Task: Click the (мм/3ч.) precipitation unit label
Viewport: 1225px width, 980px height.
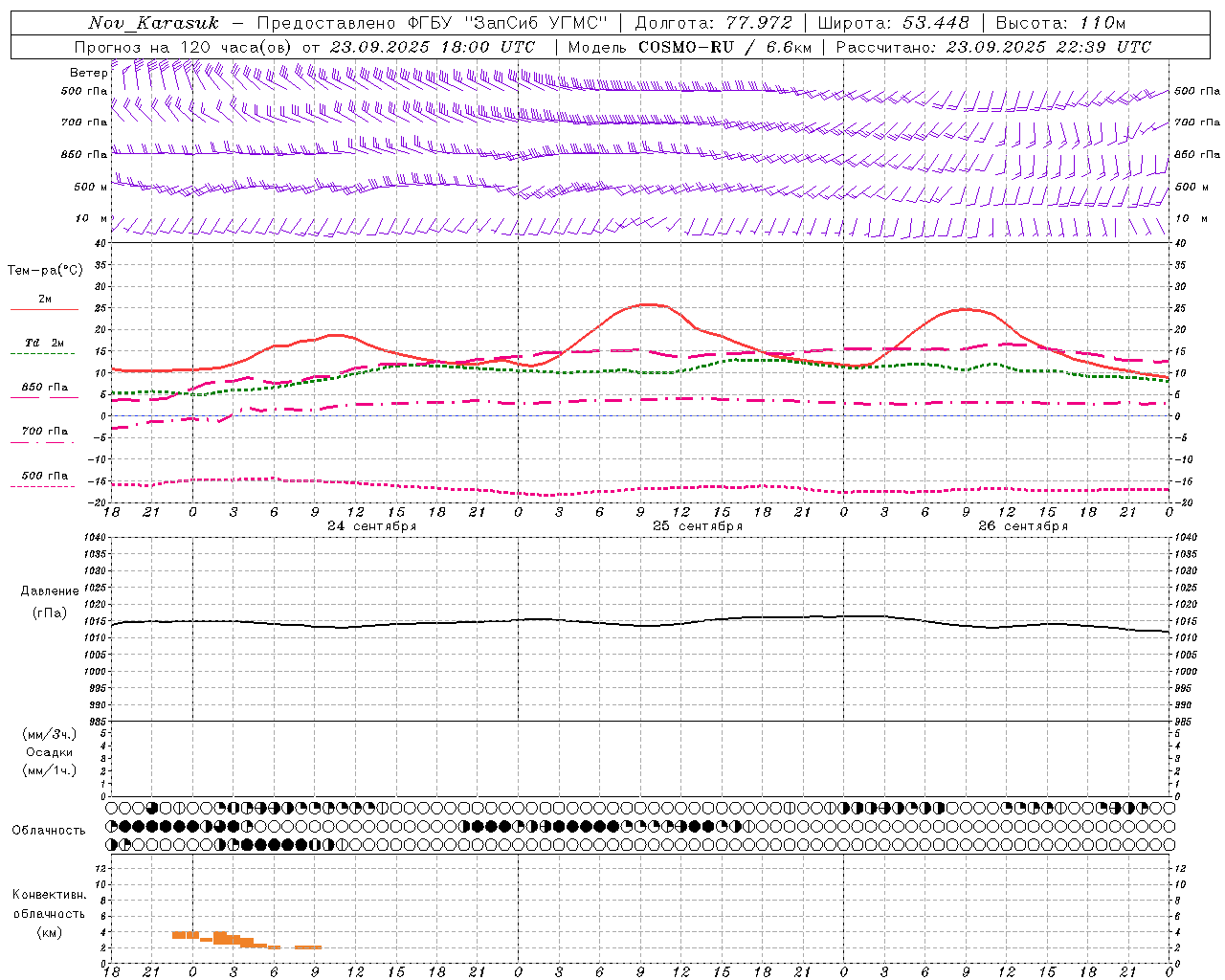Action: pyautogui.click(x=50, y=735)
